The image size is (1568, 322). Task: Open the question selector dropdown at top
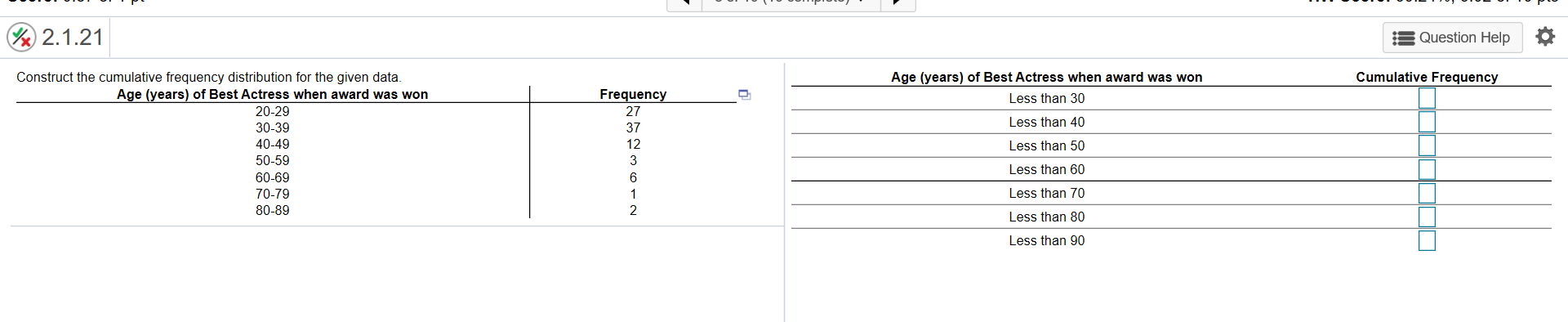[x=791, y=3]
